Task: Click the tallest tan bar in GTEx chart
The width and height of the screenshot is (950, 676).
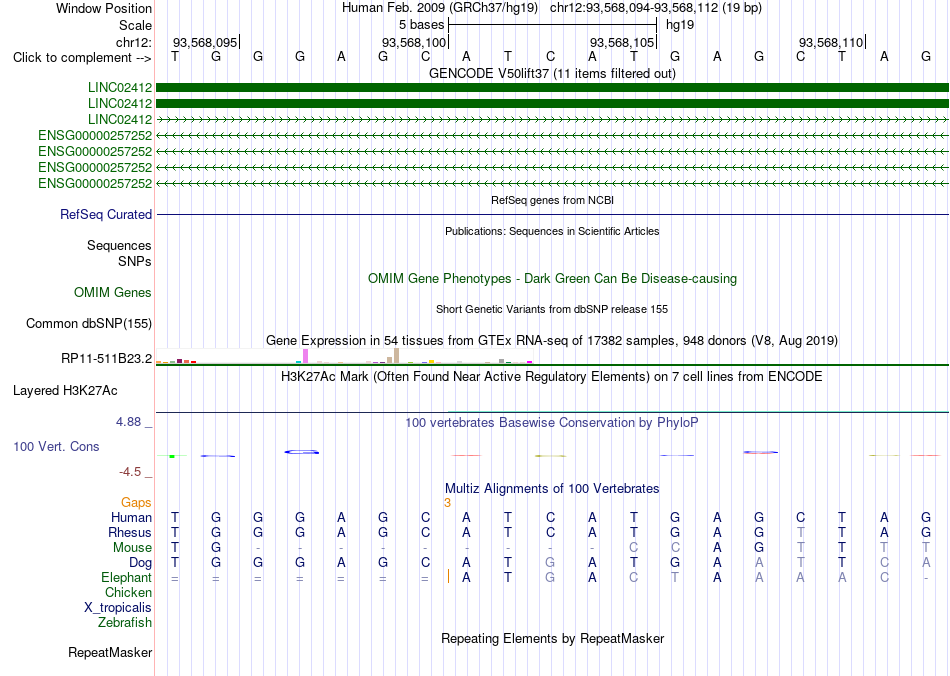Action: 396,356
